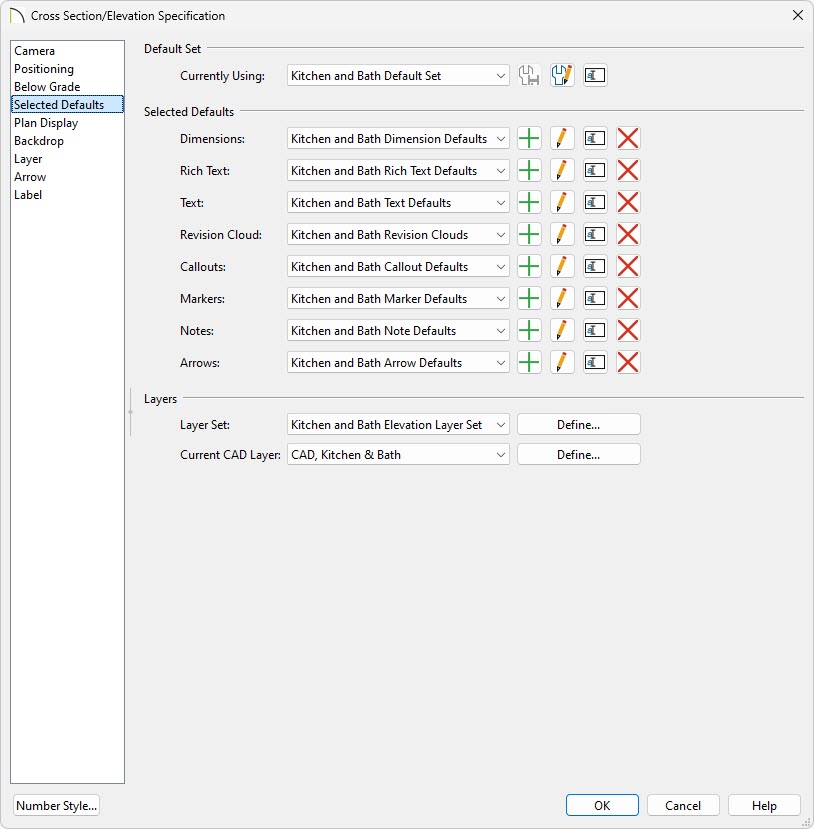
Task: Open the Callouts defaults dropdown
Action: click(398, 266)
